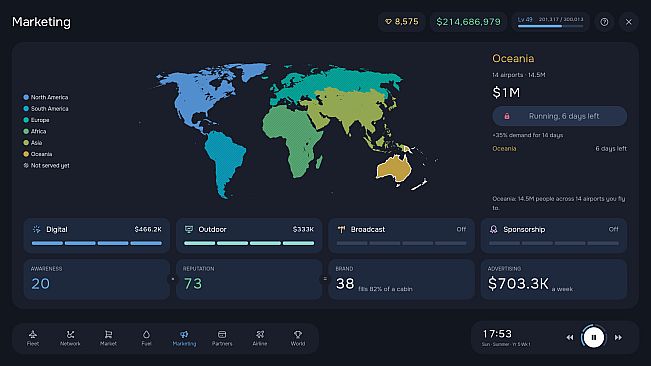Click the Not served yet legend entry
The image size is (651, 366).
pyautogui.click(x=46, y=165)
